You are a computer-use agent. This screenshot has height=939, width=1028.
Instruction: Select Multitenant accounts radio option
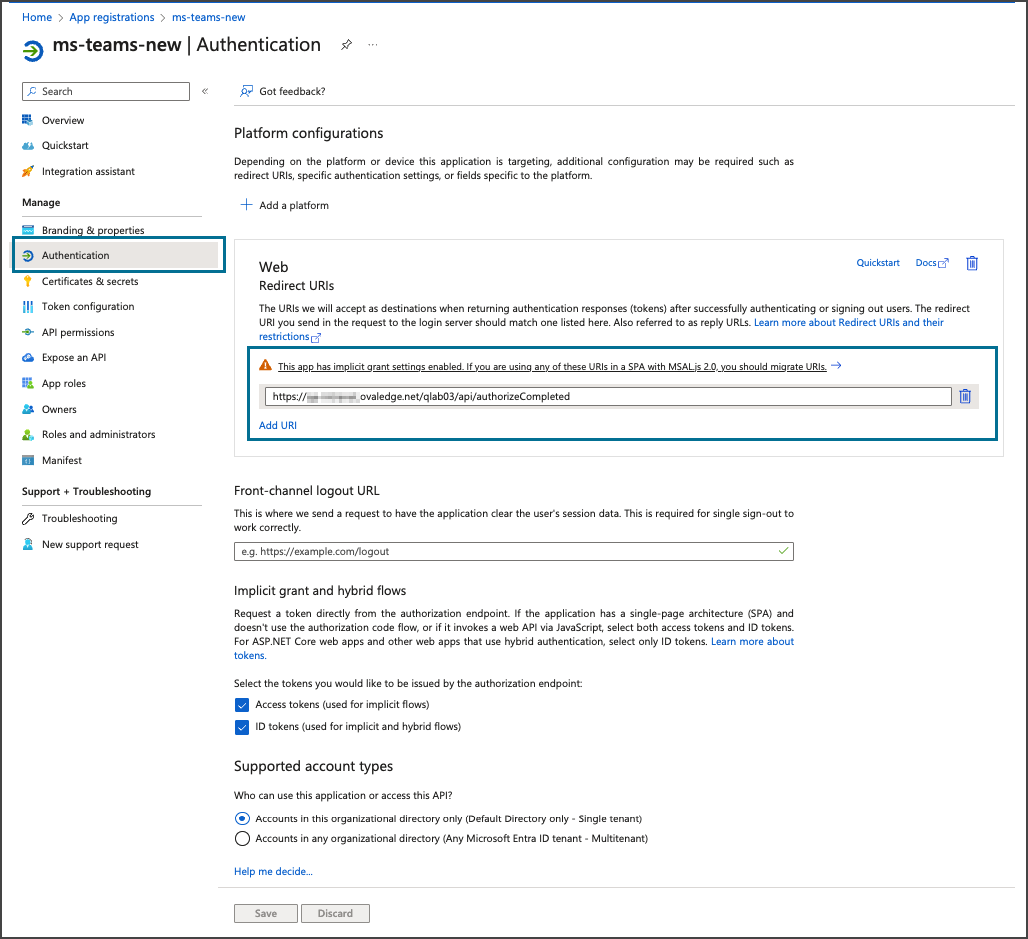242,839
